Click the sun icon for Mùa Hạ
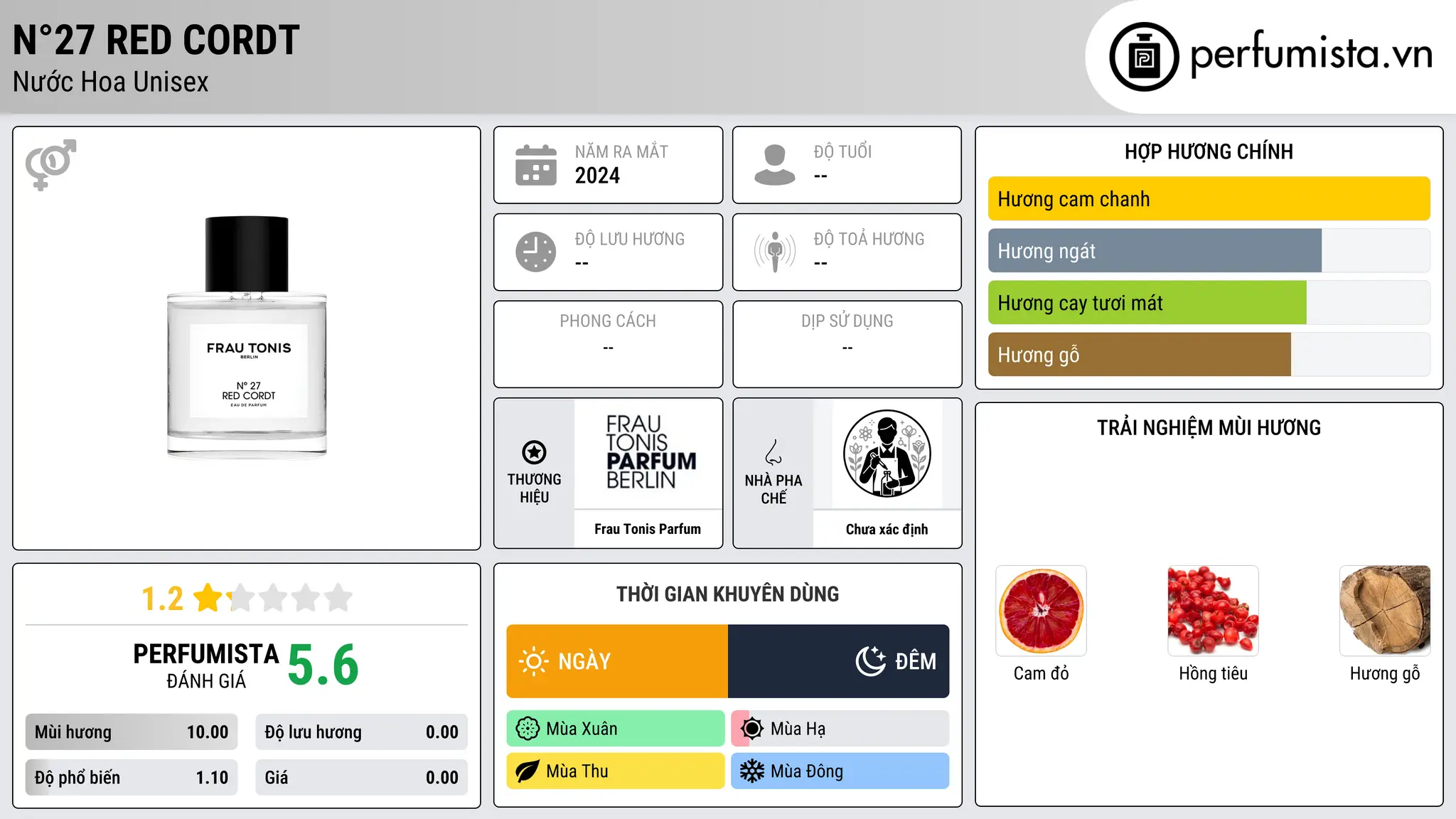 tap(752, 729)
